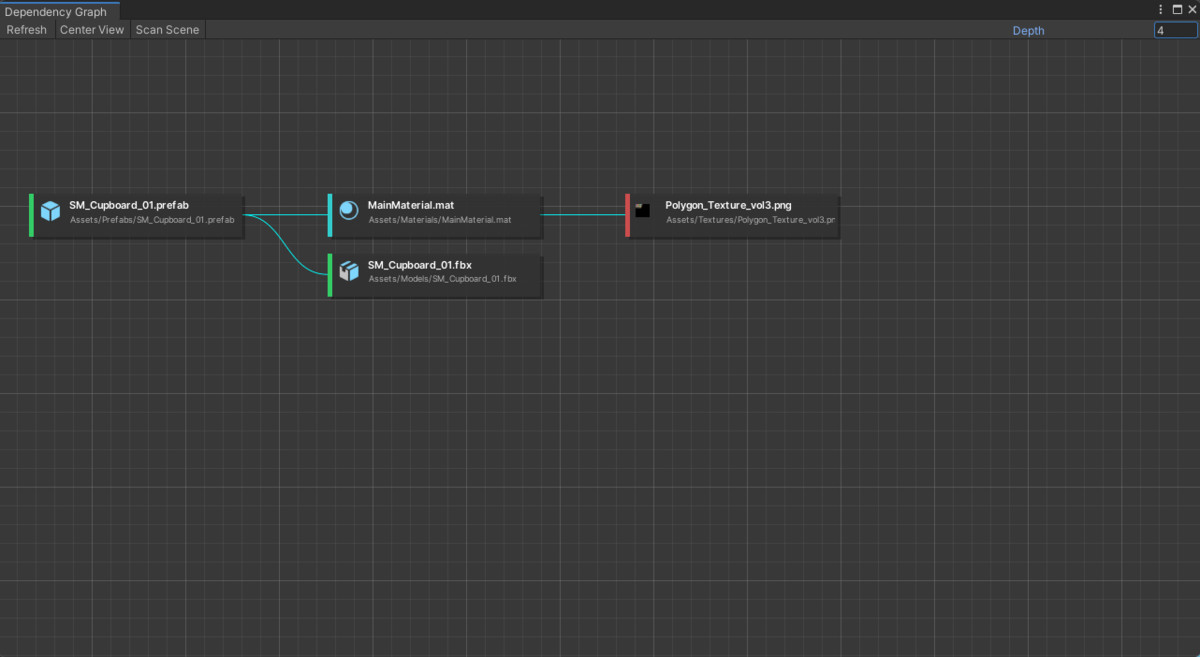
Task: Switch to the Dependency Graph tab
Action: click(55, 11)
